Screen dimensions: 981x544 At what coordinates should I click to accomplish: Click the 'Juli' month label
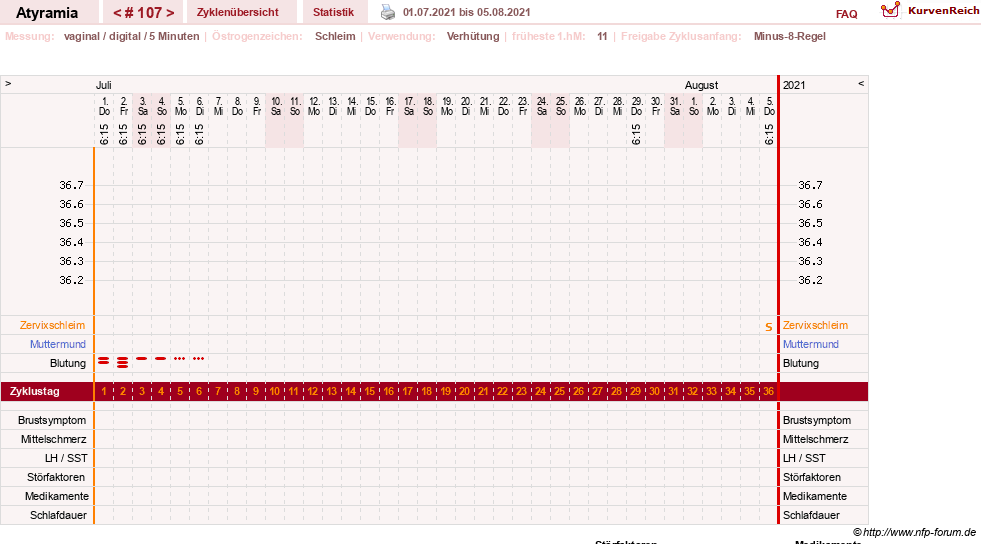click(103, 85)
